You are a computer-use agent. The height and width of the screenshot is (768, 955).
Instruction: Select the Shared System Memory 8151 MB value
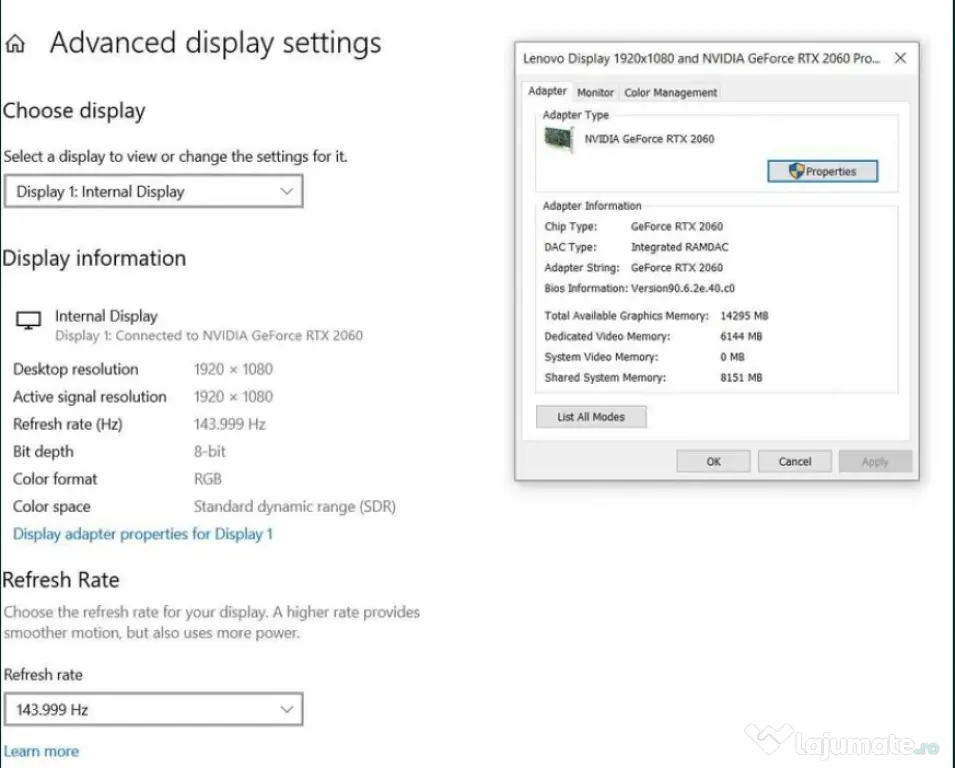click(x=741, y=378)
